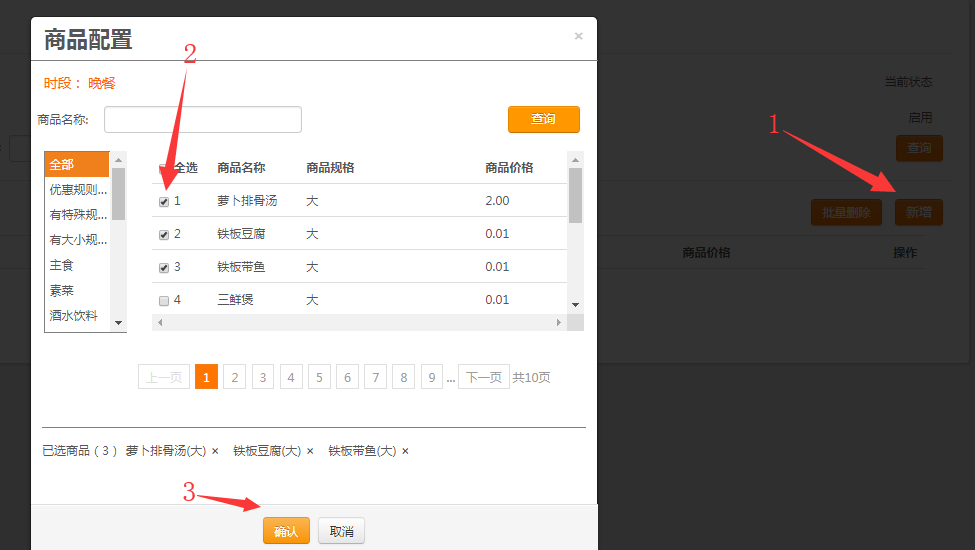Select the 主食 category
975x550 pixels.
point(77,265)
